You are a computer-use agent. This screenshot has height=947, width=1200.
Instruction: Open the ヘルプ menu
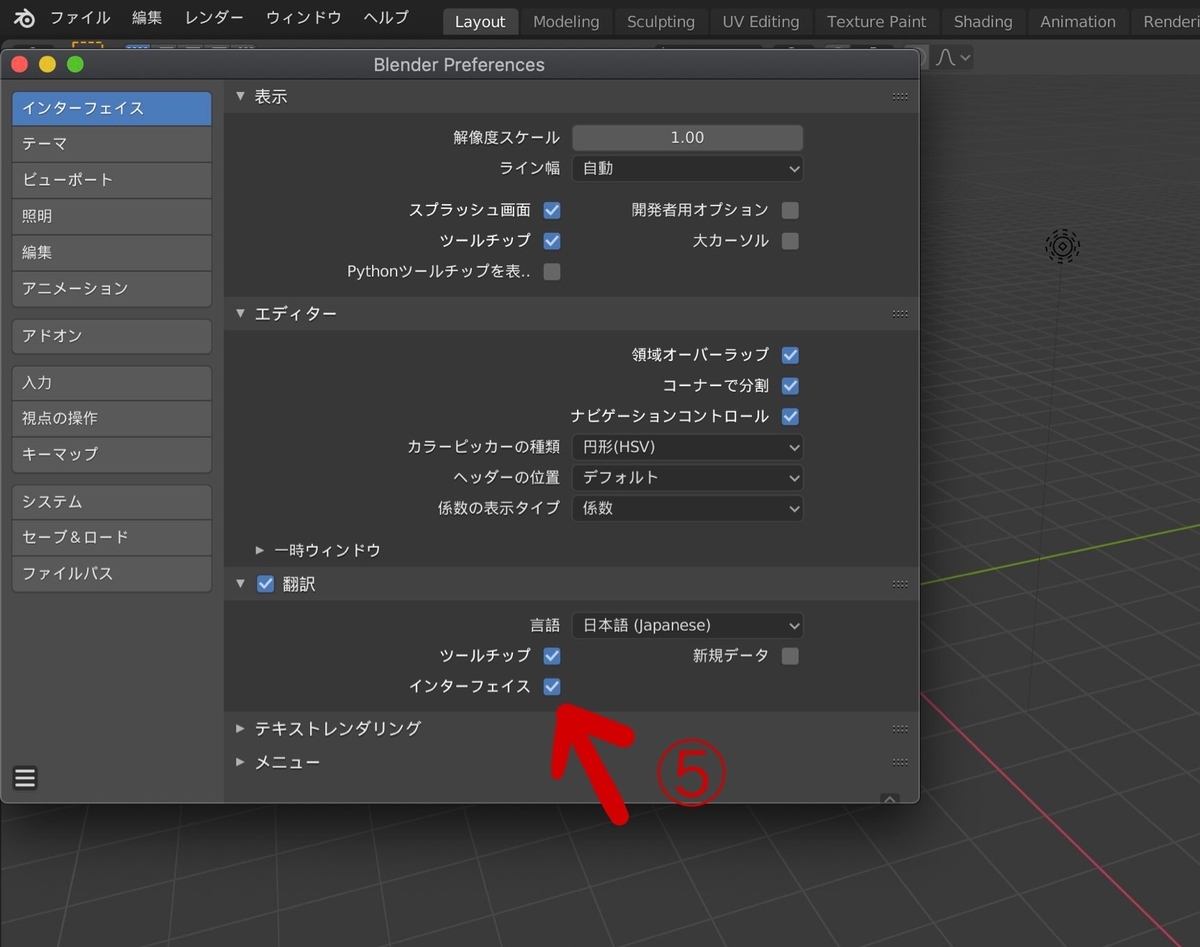(x=386, y=18)
